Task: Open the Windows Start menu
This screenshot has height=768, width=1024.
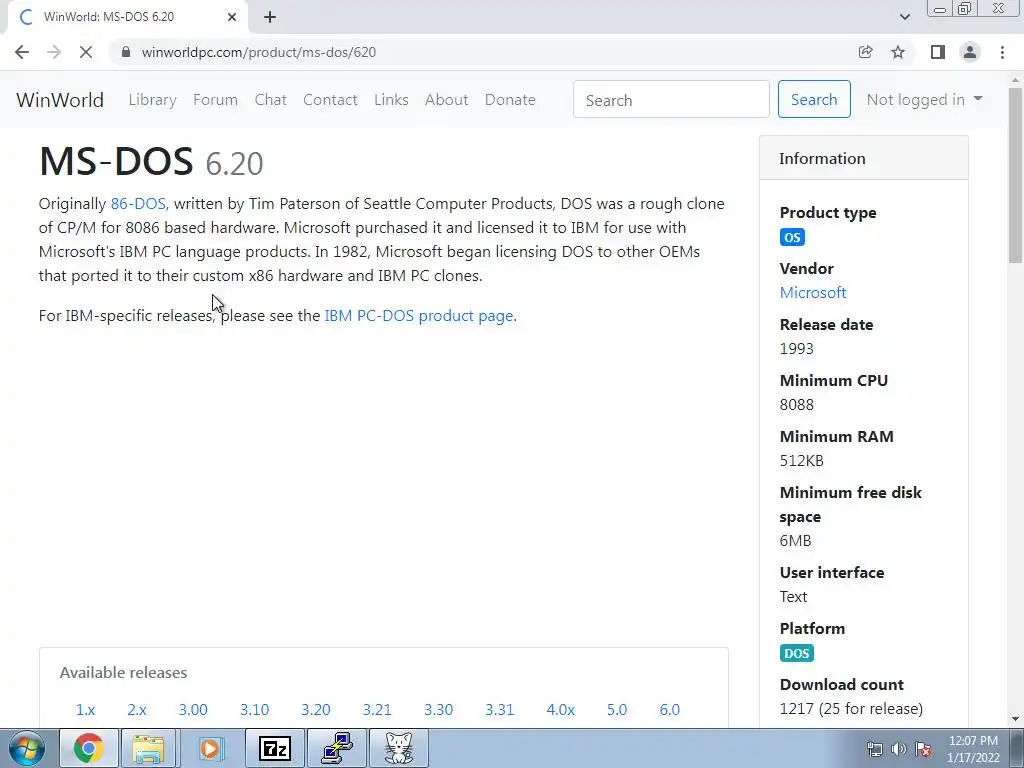Action: 27,748
